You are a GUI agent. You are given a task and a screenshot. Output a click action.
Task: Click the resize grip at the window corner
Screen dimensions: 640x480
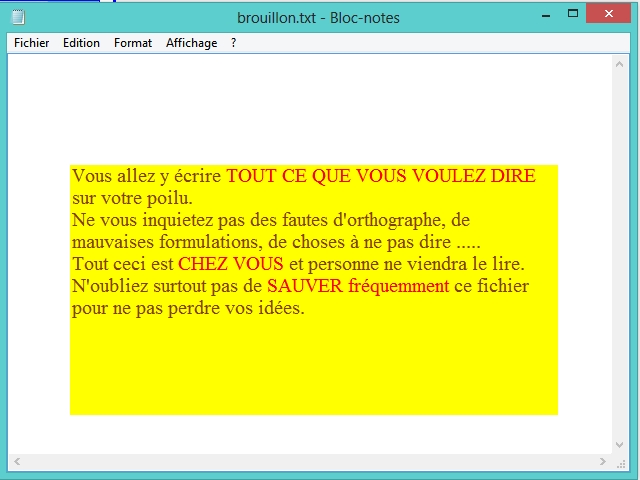coord(621,463)
